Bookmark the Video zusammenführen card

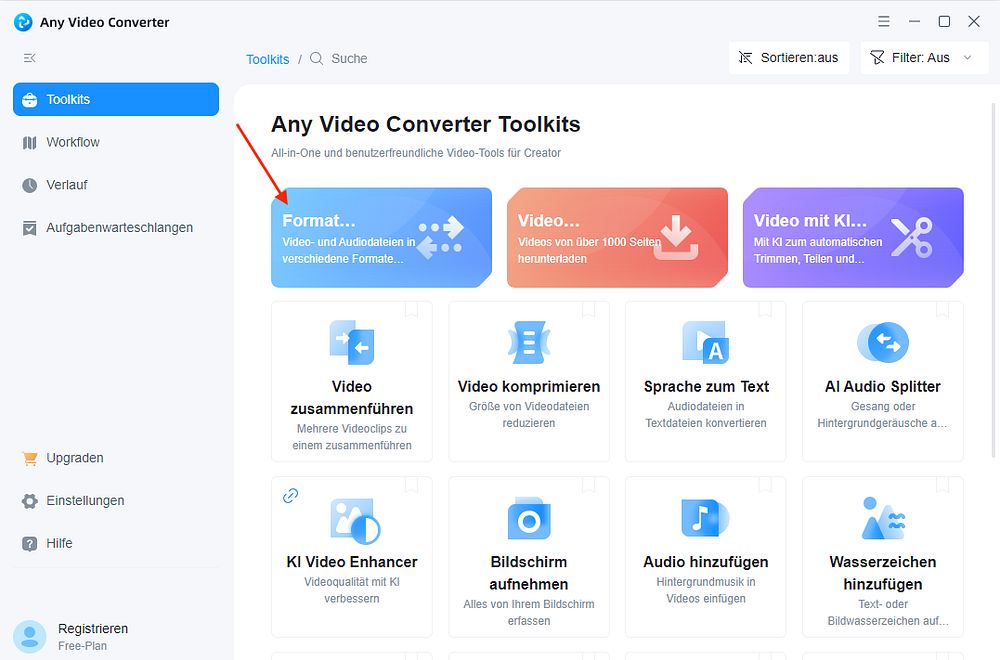point(411,310)
